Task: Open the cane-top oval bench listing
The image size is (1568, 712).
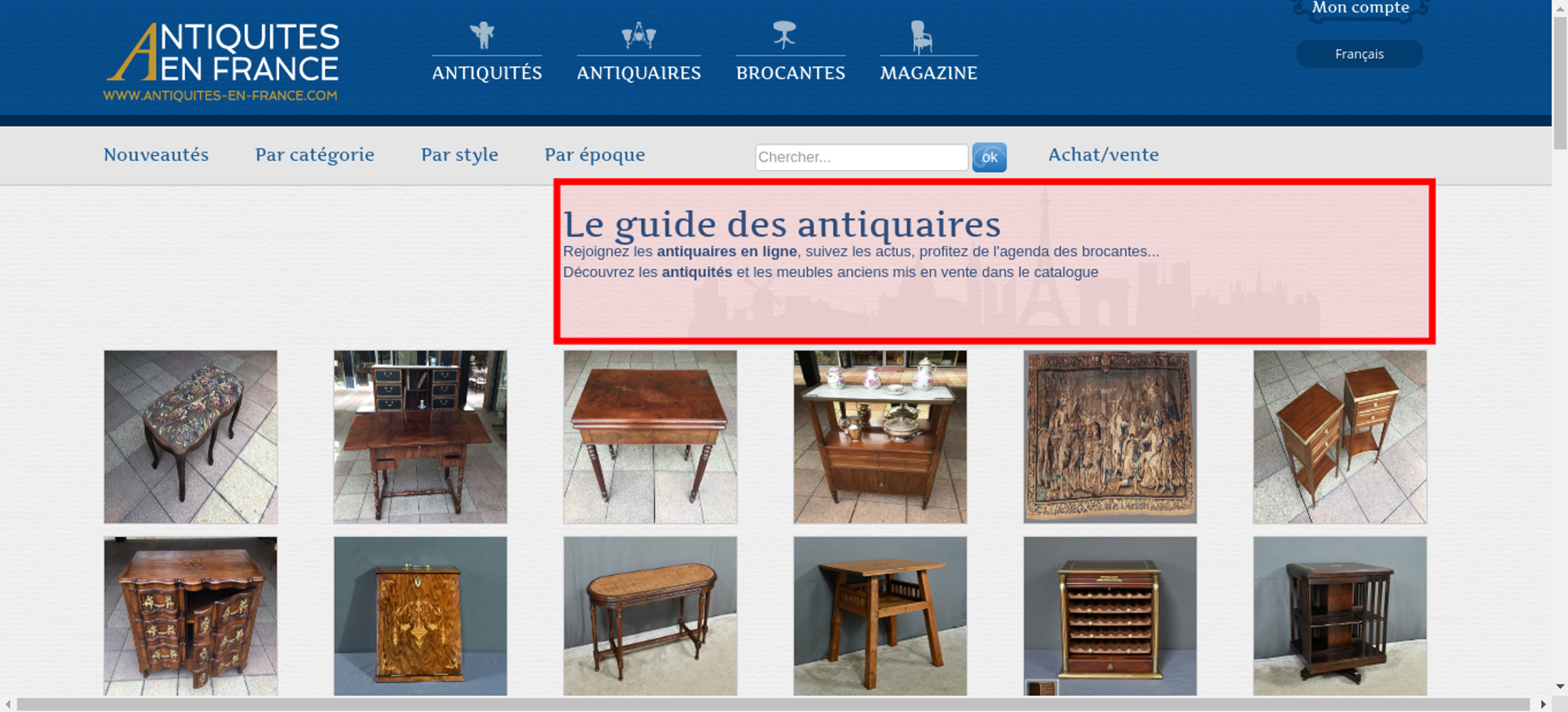Action: 650,616
